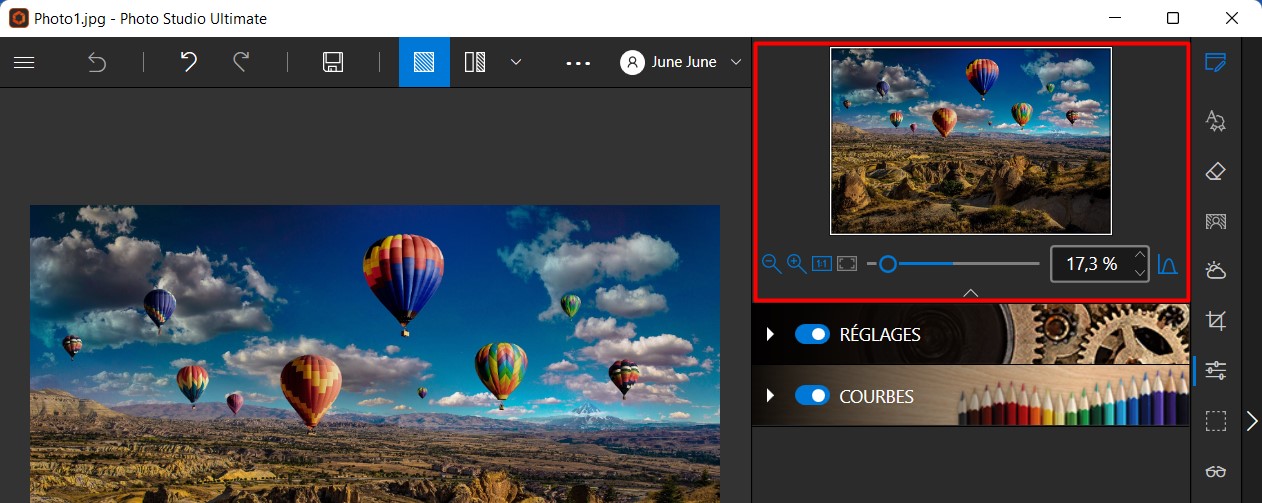Expand the COURBES section triangle
The width and height of the screenshot is (1262, 503).
click(x=770, y=396)
